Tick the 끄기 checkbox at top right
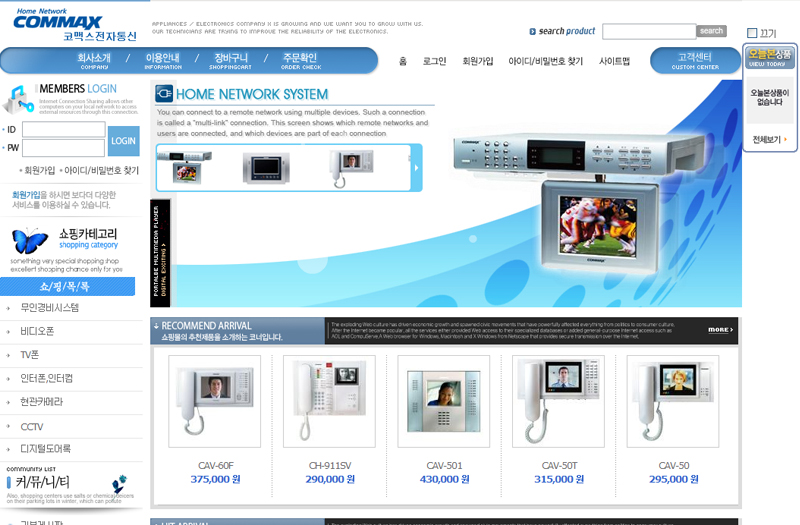Image resolution: width=800 pixels, height=525 pixels. pyautogui.click(x=753, y=33)
